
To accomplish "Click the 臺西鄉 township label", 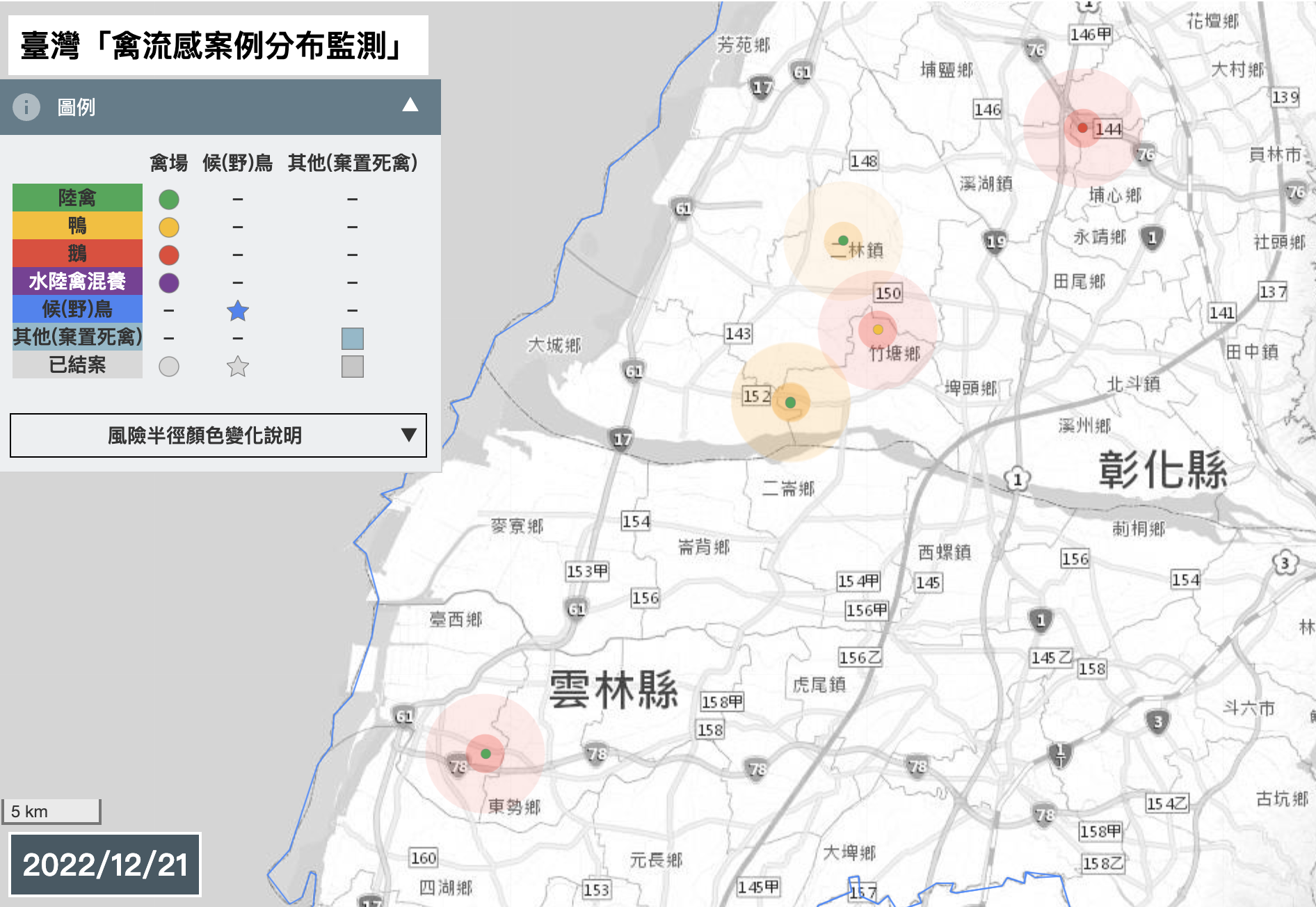I will coord(456,619).
